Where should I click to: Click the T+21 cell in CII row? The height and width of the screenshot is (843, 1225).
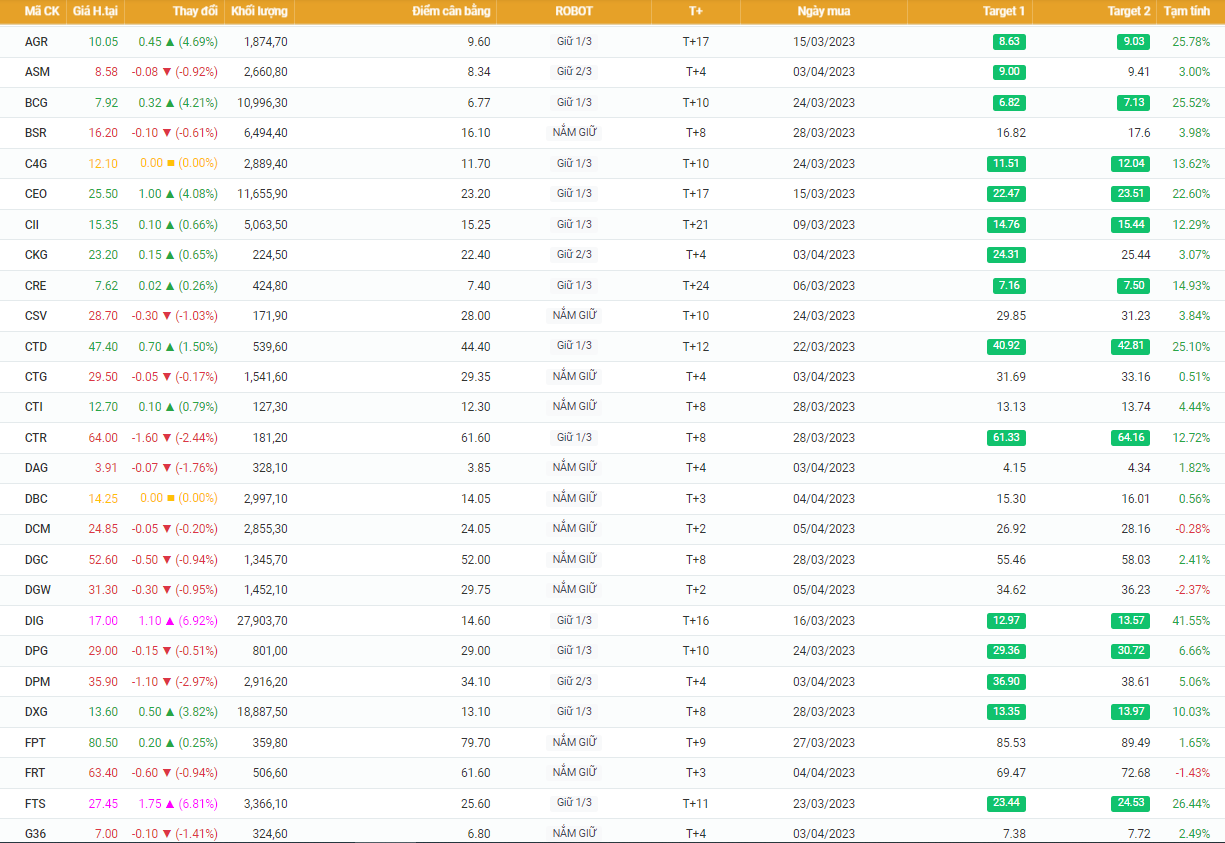[696, 225]
